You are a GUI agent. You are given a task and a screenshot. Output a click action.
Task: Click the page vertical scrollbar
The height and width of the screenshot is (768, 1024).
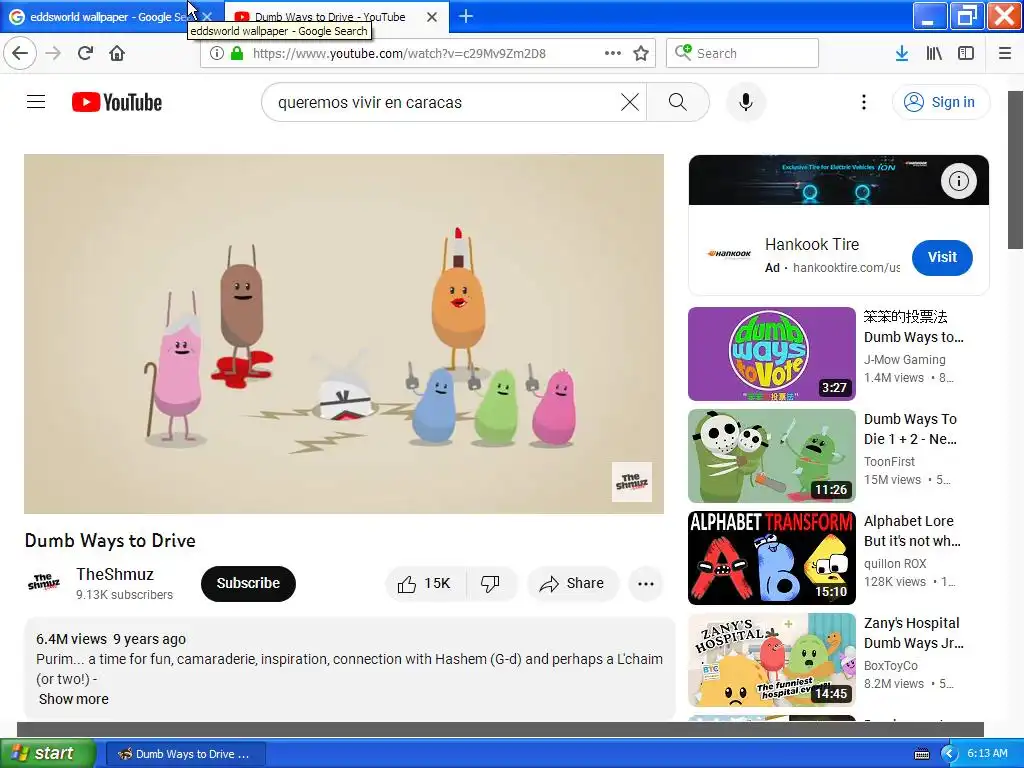coord(1015,170)
